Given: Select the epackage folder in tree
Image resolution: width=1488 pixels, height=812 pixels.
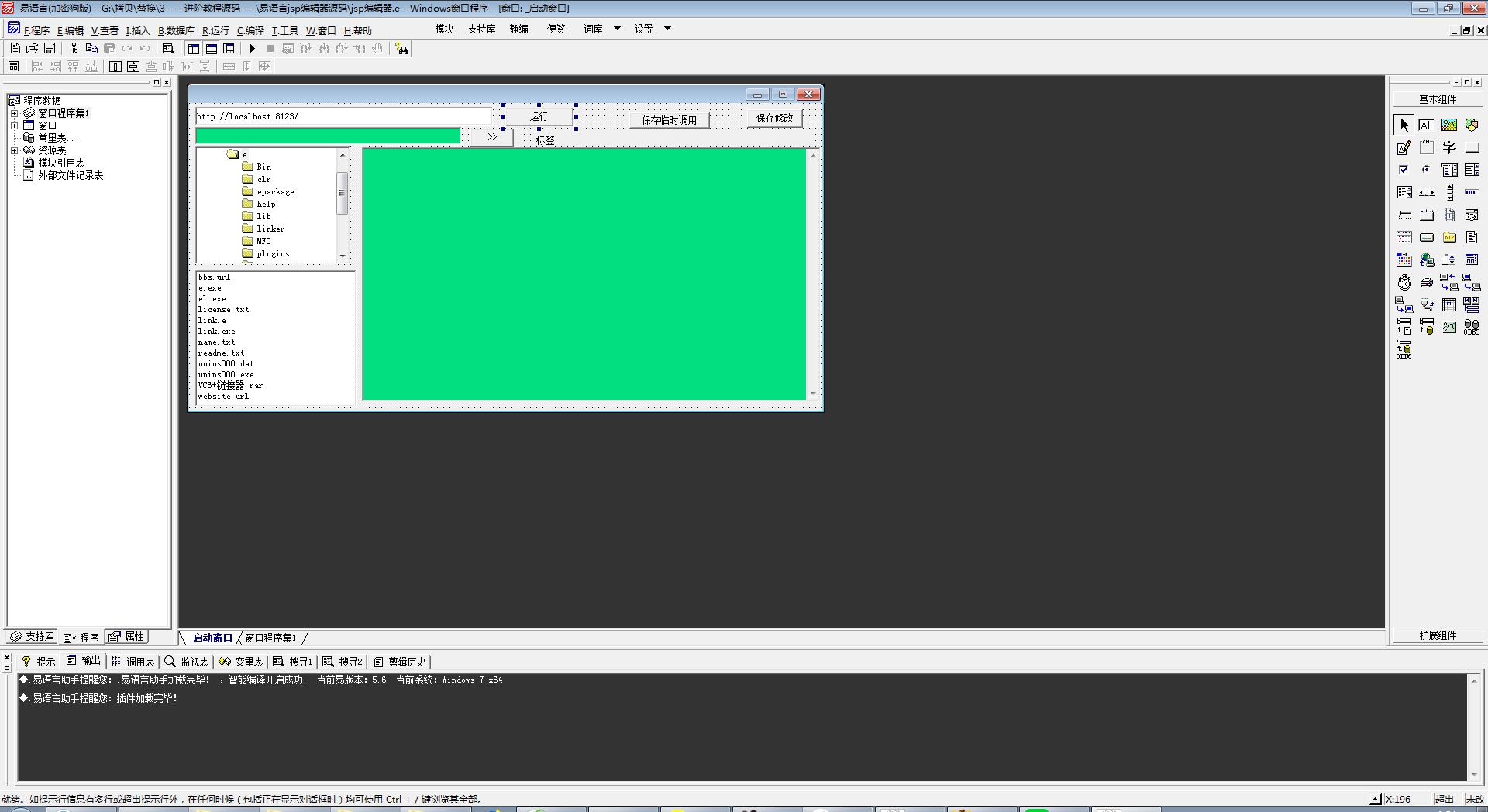Looking at the screenshot, I should (x=275, y=192).
